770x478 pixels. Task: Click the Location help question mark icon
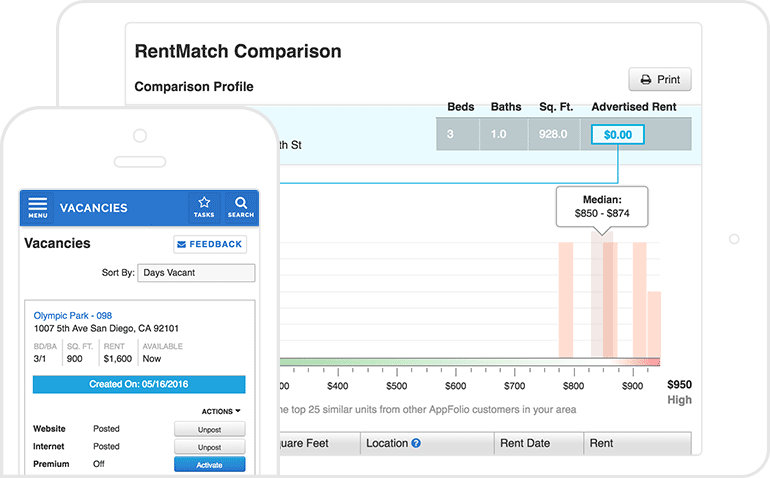pyautogui.click(x=416, y=443)
